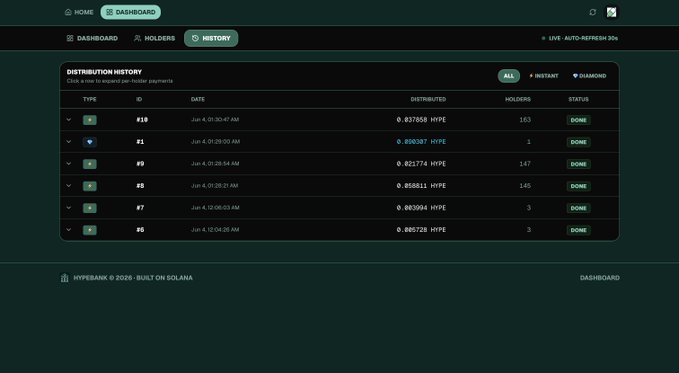This screenshot has width=679, height=373.
Task: Click the instant type icon in row #9
Action: pos(90,164)
